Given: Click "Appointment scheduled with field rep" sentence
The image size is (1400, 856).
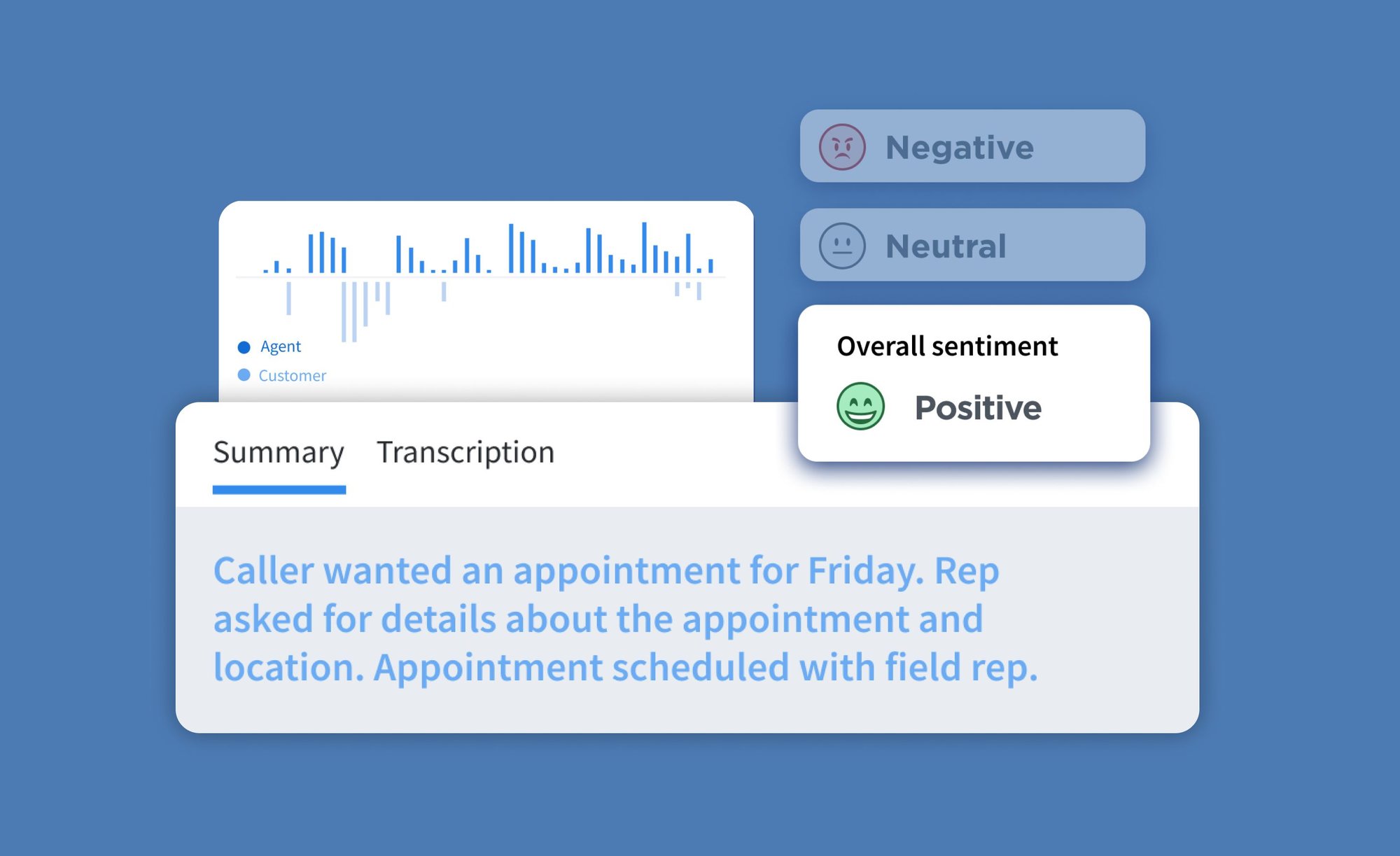Looking at the screenshot, I should [x=705, y=667].
